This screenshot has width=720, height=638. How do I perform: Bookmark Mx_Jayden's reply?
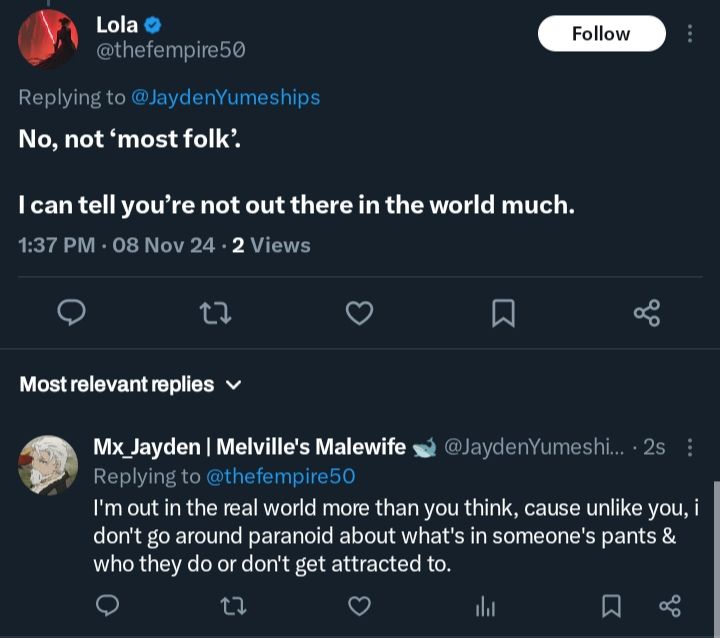tap(610, 605)
